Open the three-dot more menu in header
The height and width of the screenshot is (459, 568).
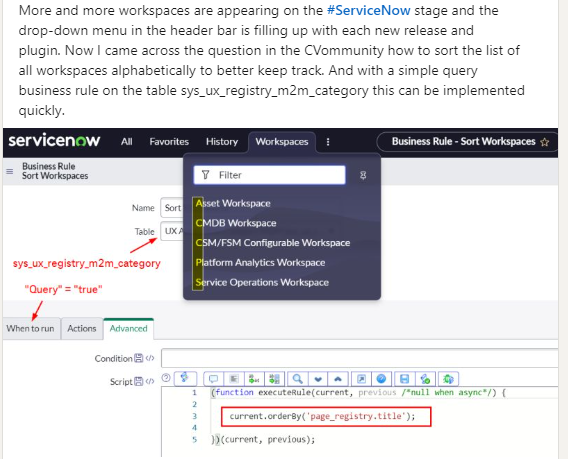click(328, 142)
